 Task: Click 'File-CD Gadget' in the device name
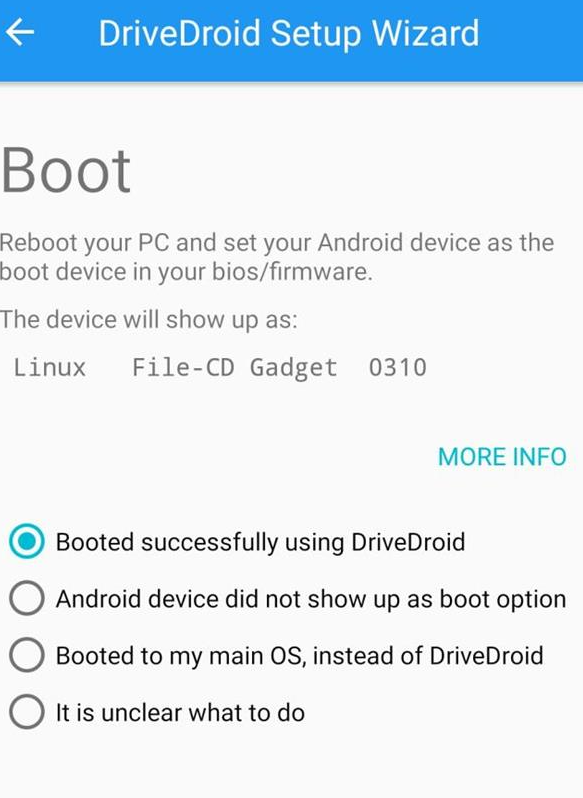coord(235,368)
